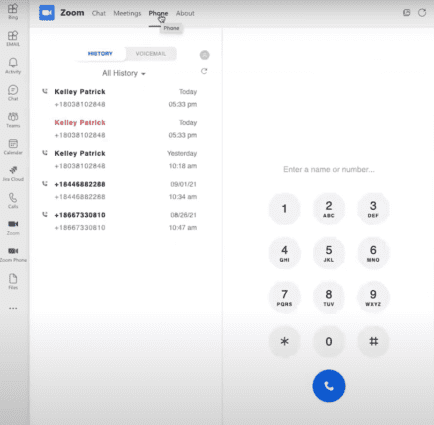Screen dimensions: 434x425
Task: Click the 08/26/21 date in history
Action: [183, 215]
